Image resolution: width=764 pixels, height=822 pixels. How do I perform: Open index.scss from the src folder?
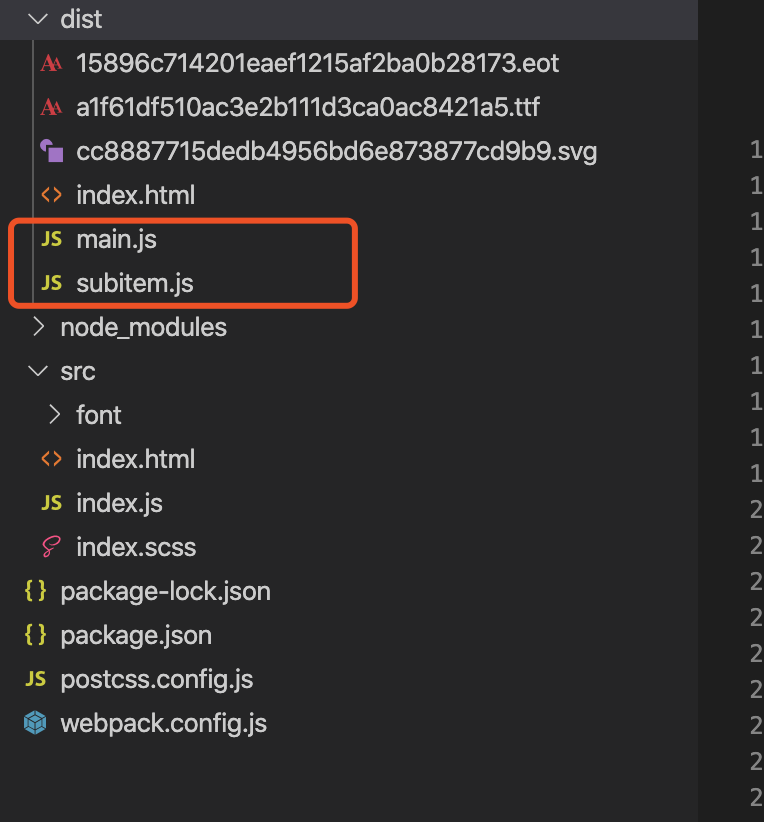coord(136,548)
